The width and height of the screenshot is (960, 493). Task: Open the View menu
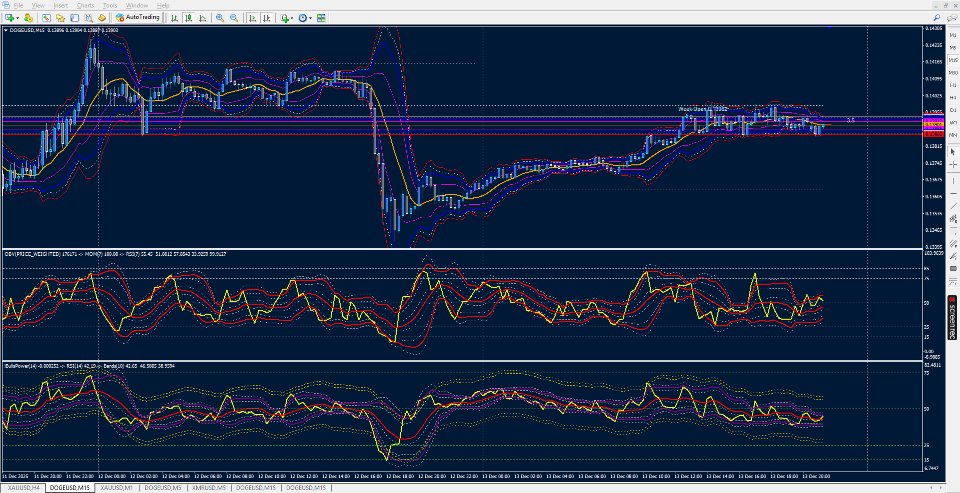pos(38,5)
